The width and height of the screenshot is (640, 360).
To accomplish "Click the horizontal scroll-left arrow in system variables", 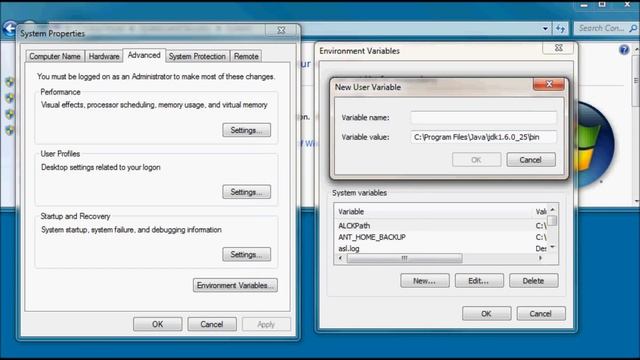I will [341, 258].
